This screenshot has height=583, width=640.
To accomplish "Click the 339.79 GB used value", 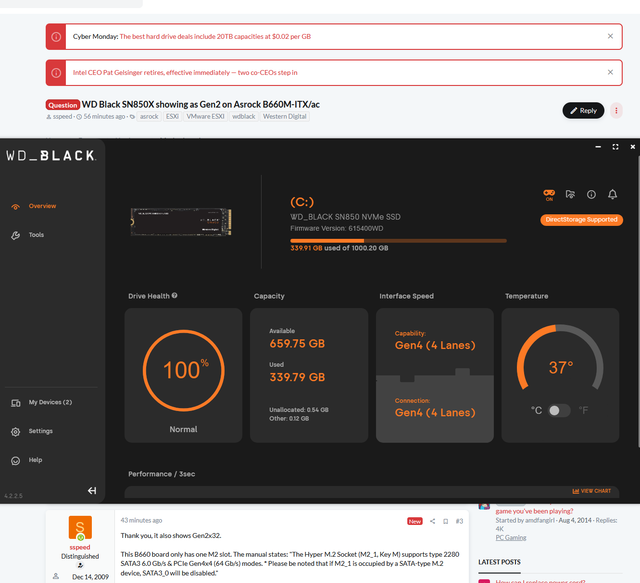I will pos(297,377).
